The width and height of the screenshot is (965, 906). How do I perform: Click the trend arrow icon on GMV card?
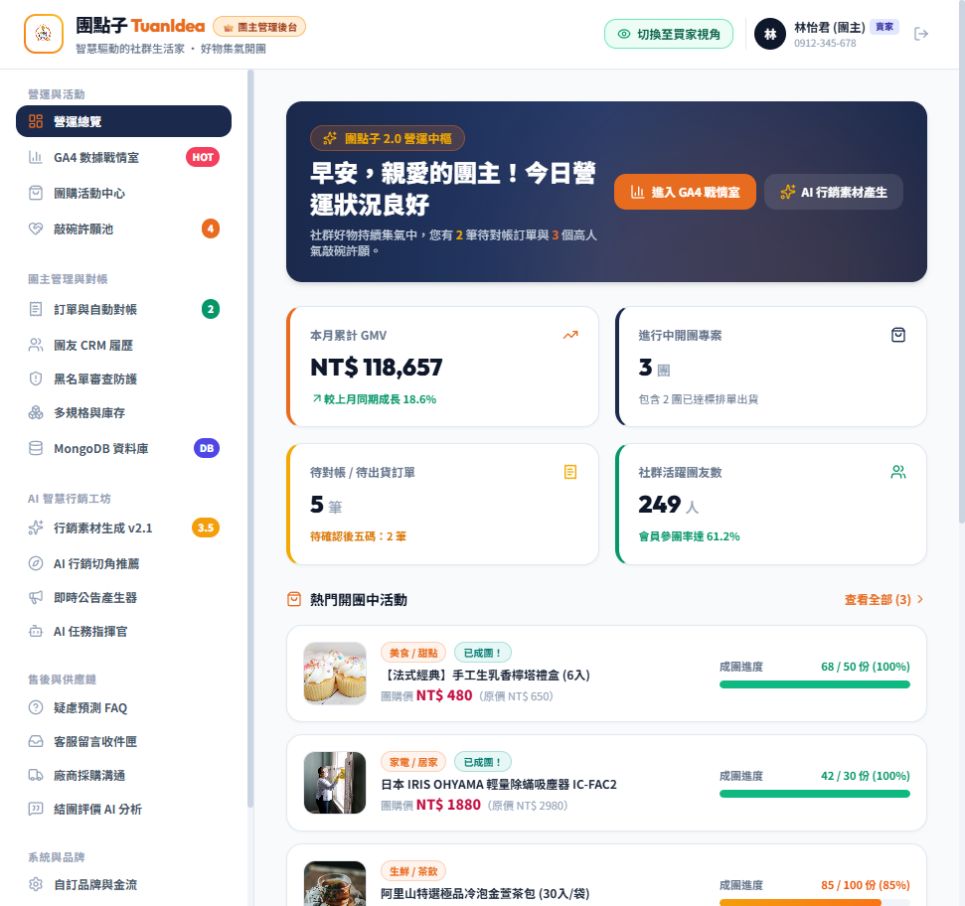tap(571, 335)
